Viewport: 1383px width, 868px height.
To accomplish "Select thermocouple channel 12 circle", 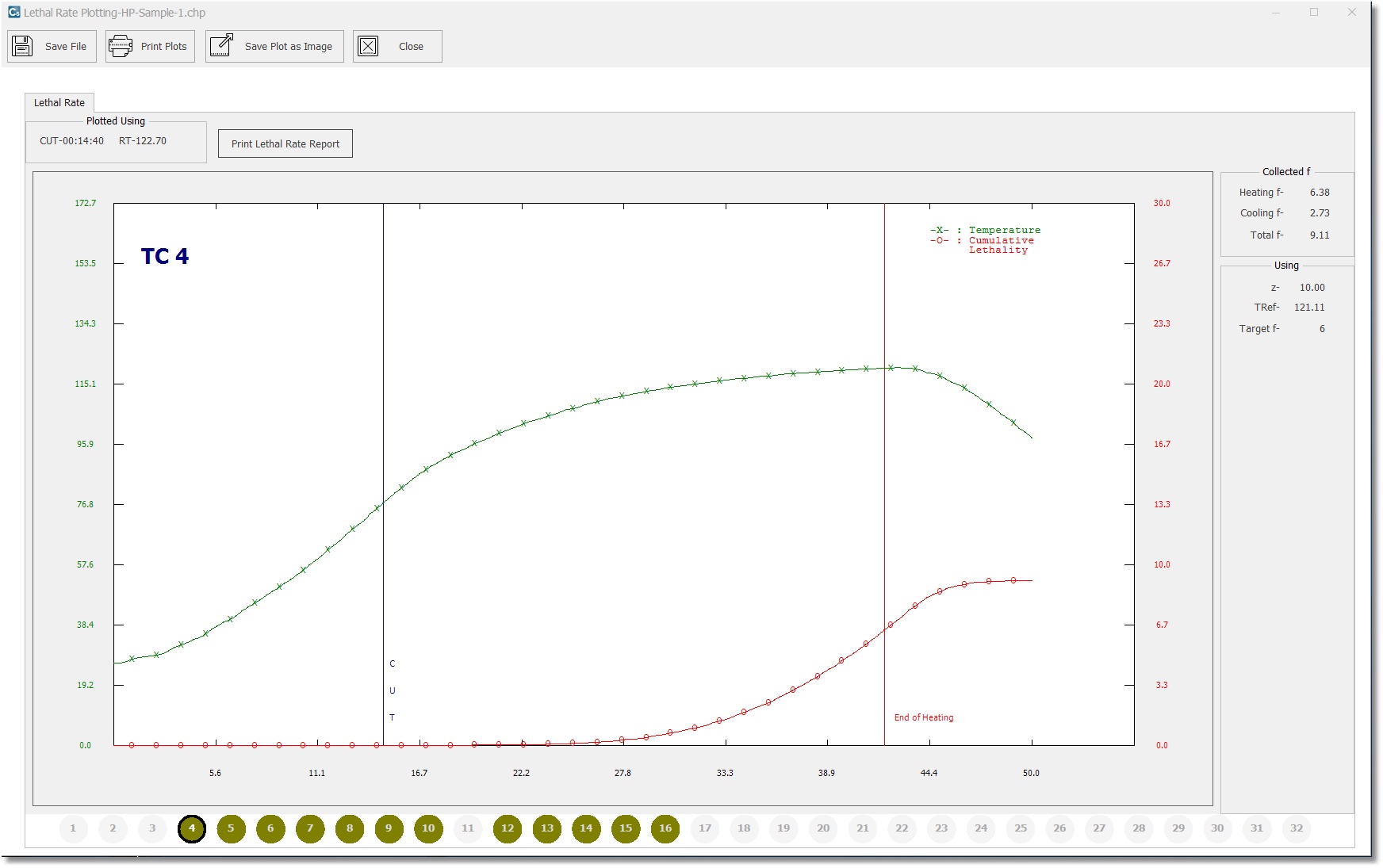I will tap(508, 828).
